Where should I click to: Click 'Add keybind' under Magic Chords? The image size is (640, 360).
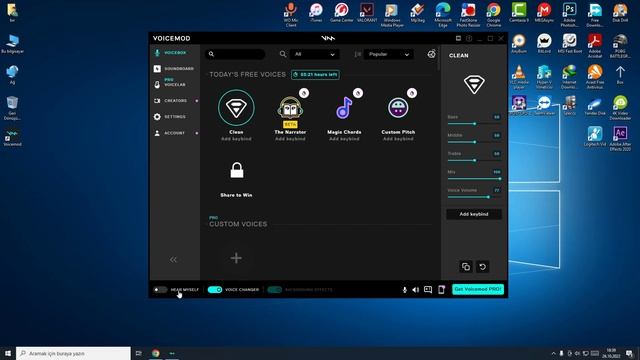tap(344, 139)
